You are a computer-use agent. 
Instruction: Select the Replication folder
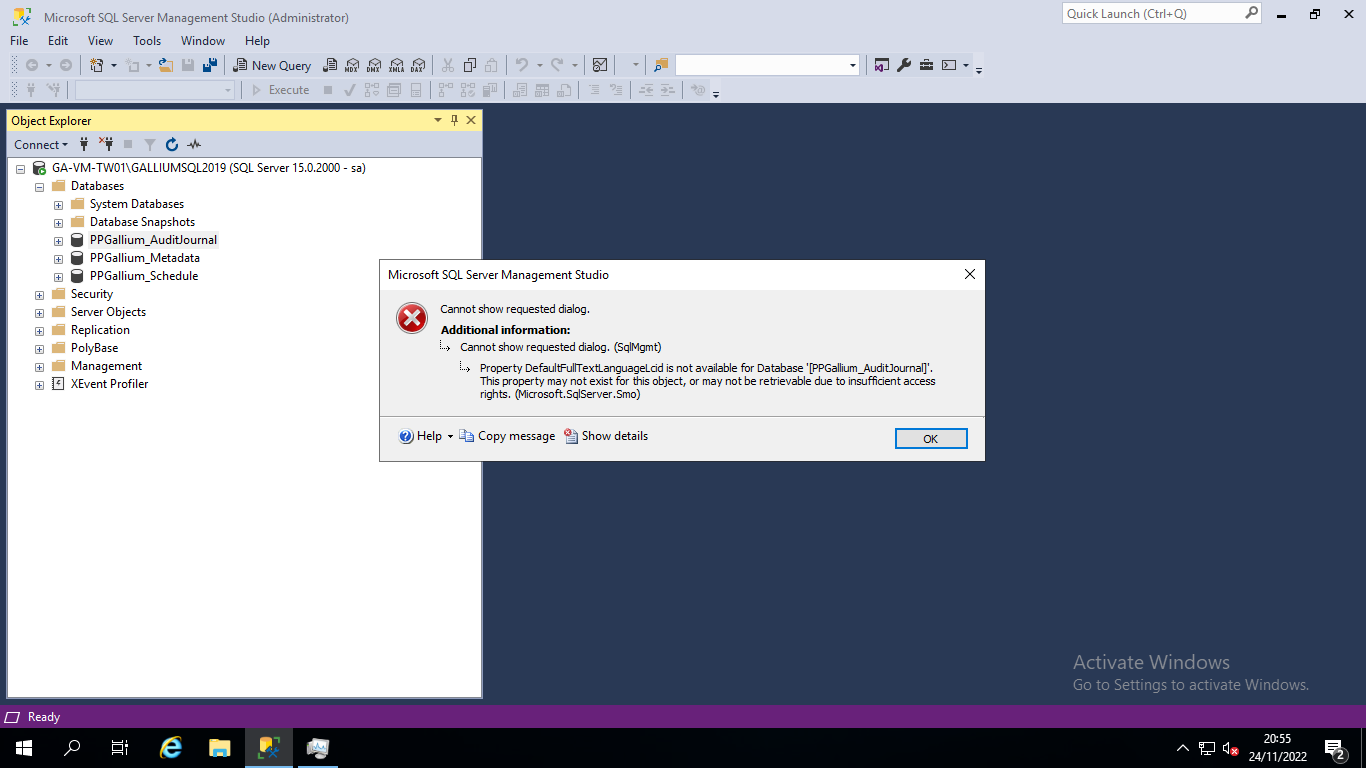click(x=100, y=330)
